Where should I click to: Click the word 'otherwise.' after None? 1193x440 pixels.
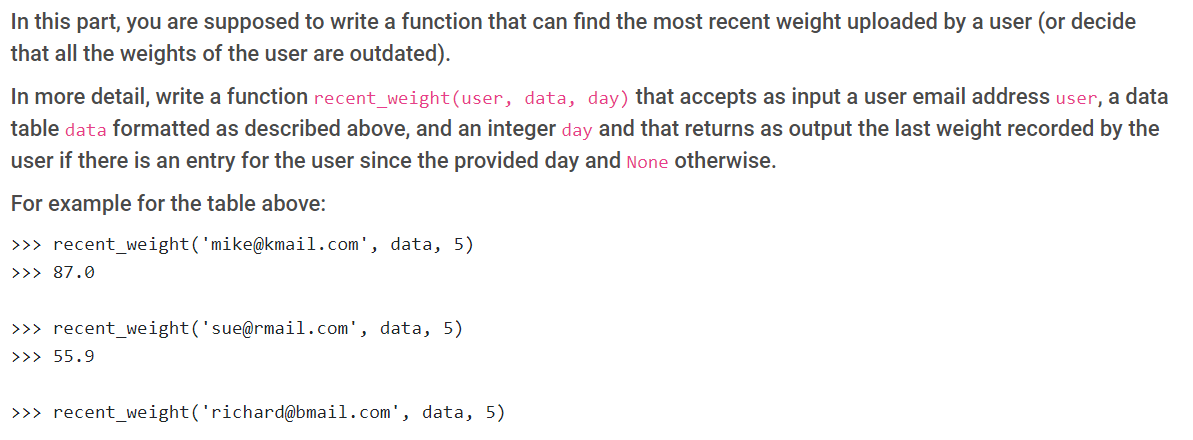click(x=725, y=161)
